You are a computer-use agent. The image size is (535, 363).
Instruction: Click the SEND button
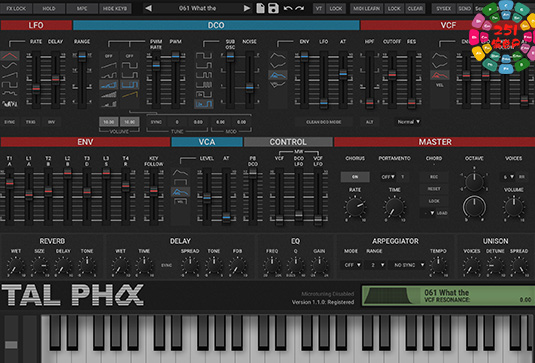point(464,9)
